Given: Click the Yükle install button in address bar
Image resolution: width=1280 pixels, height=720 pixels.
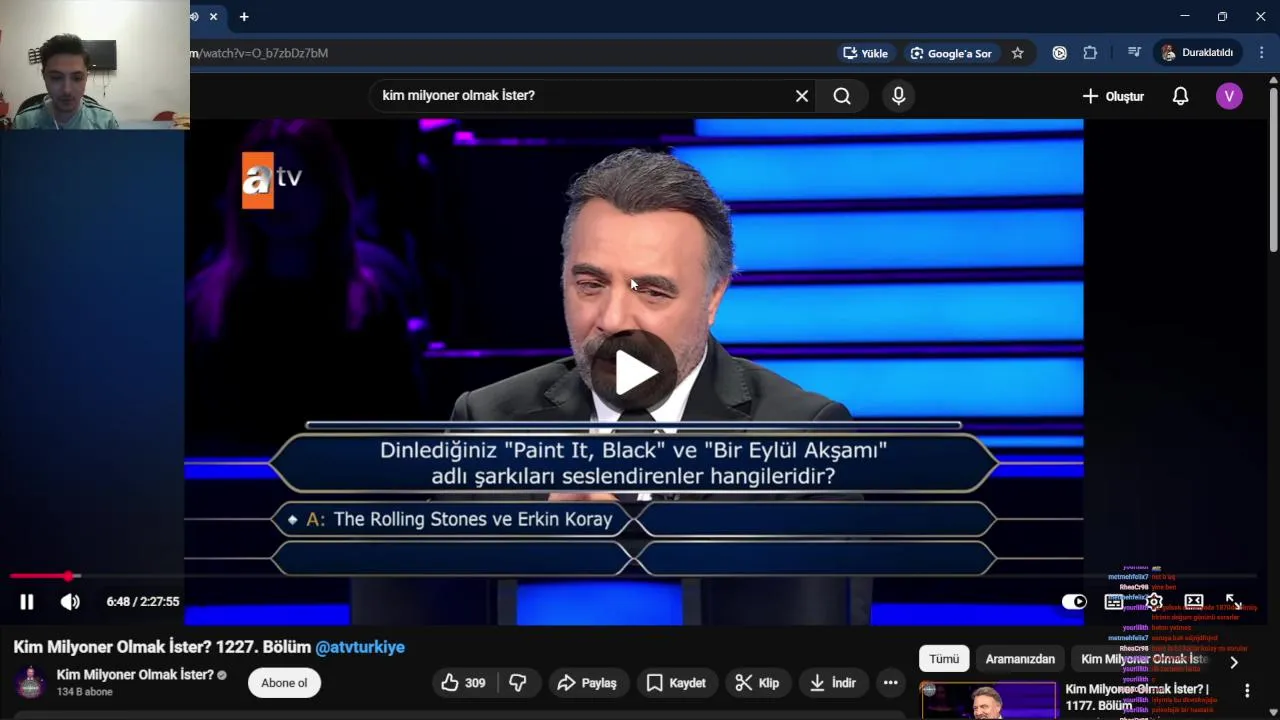Looking at the screenshot, I should pos(866,53).
